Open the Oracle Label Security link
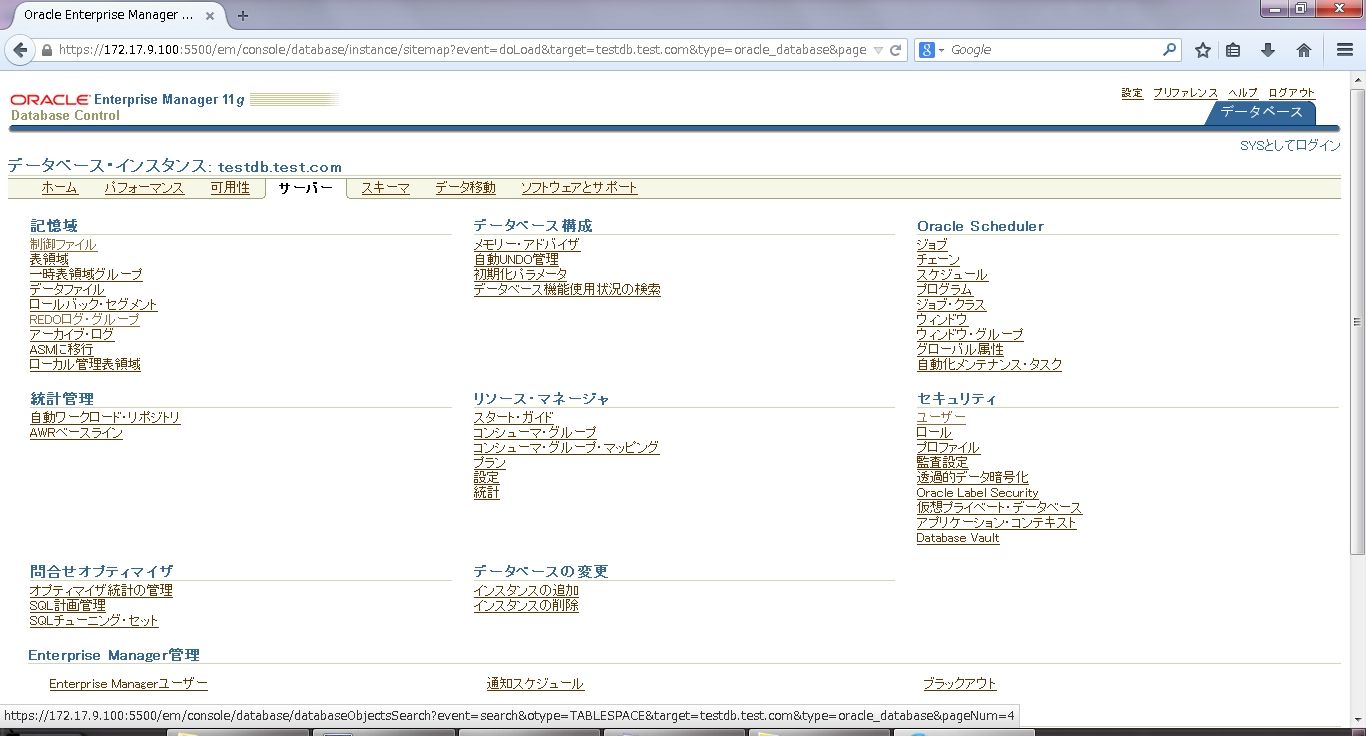Image resolution: width=1366 pixels, height=736 pixels. pos(977,492)
